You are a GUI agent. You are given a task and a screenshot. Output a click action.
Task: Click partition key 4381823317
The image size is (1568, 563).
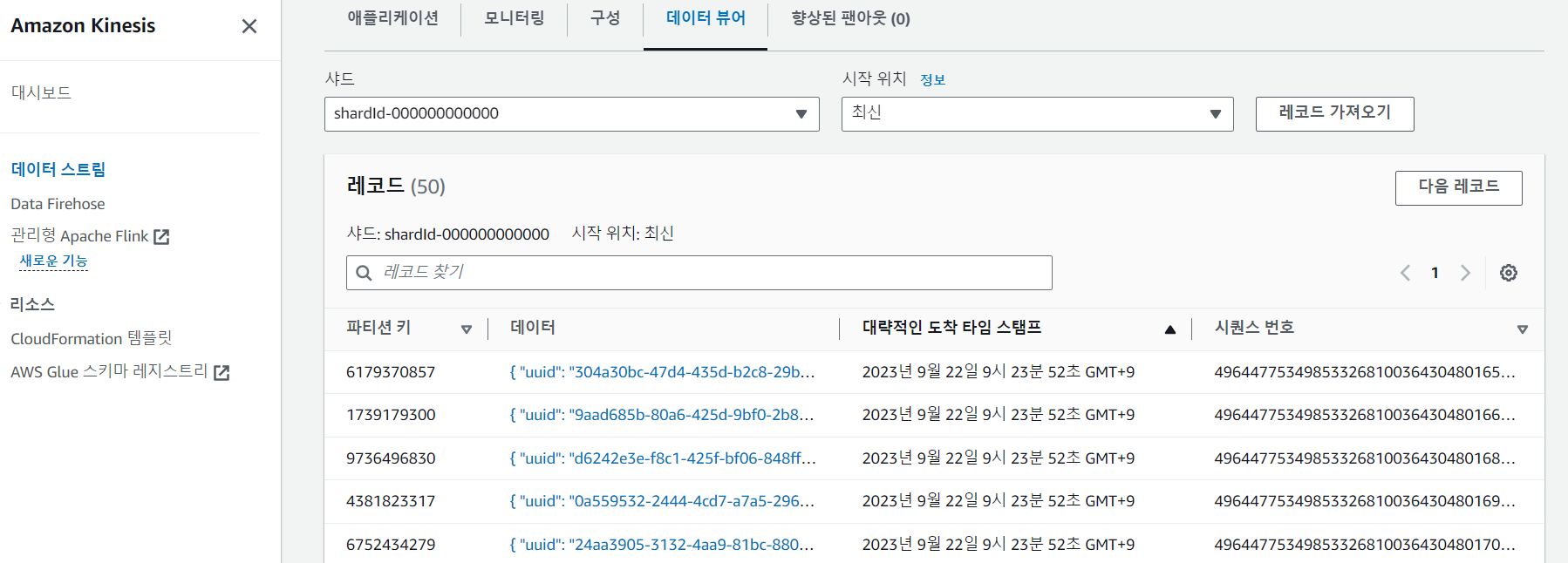click(391, 501)
